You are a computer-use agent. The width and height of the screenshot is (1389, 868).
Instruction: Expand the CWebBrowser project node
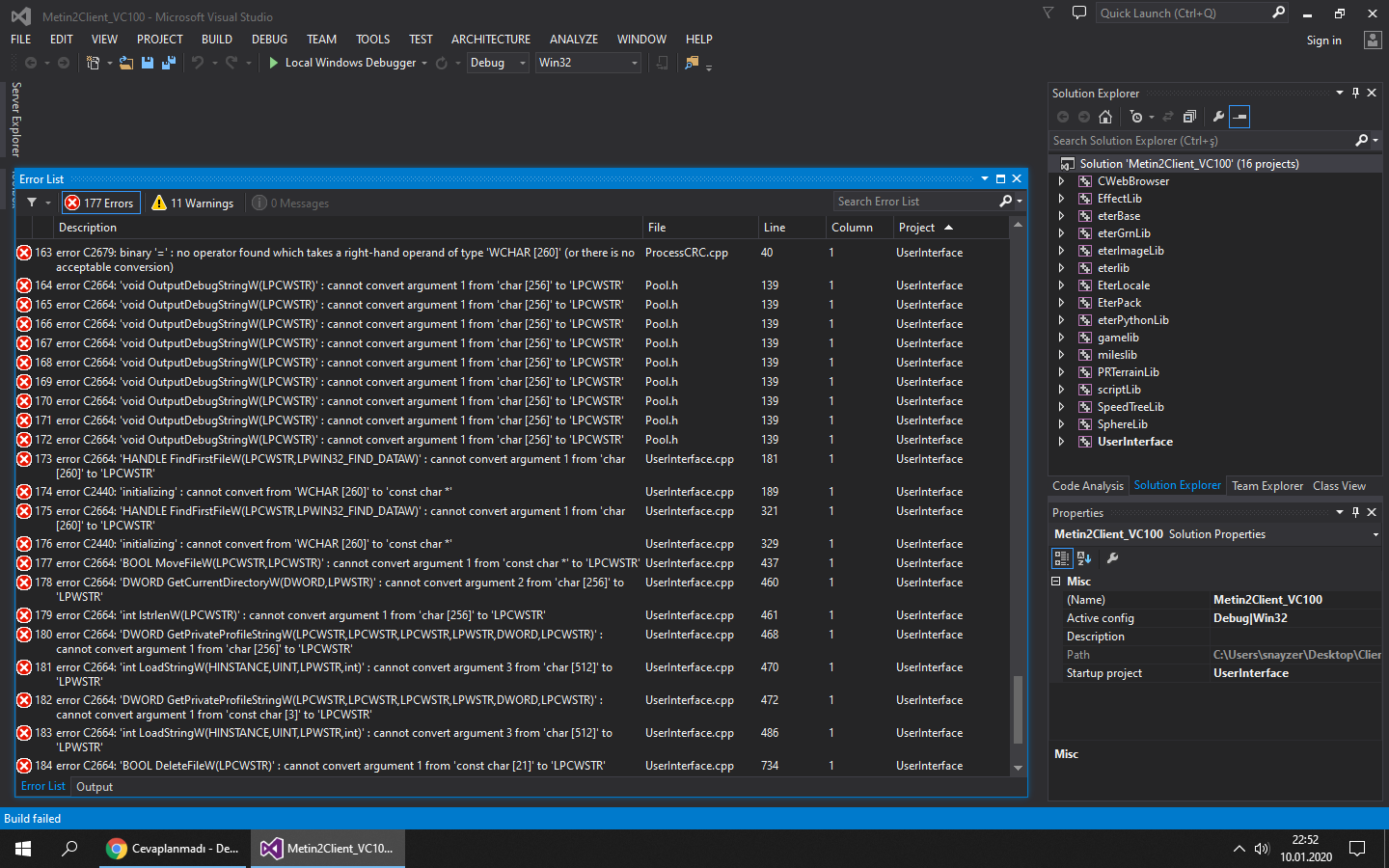pyautogui.click(x=1062, y=181)
